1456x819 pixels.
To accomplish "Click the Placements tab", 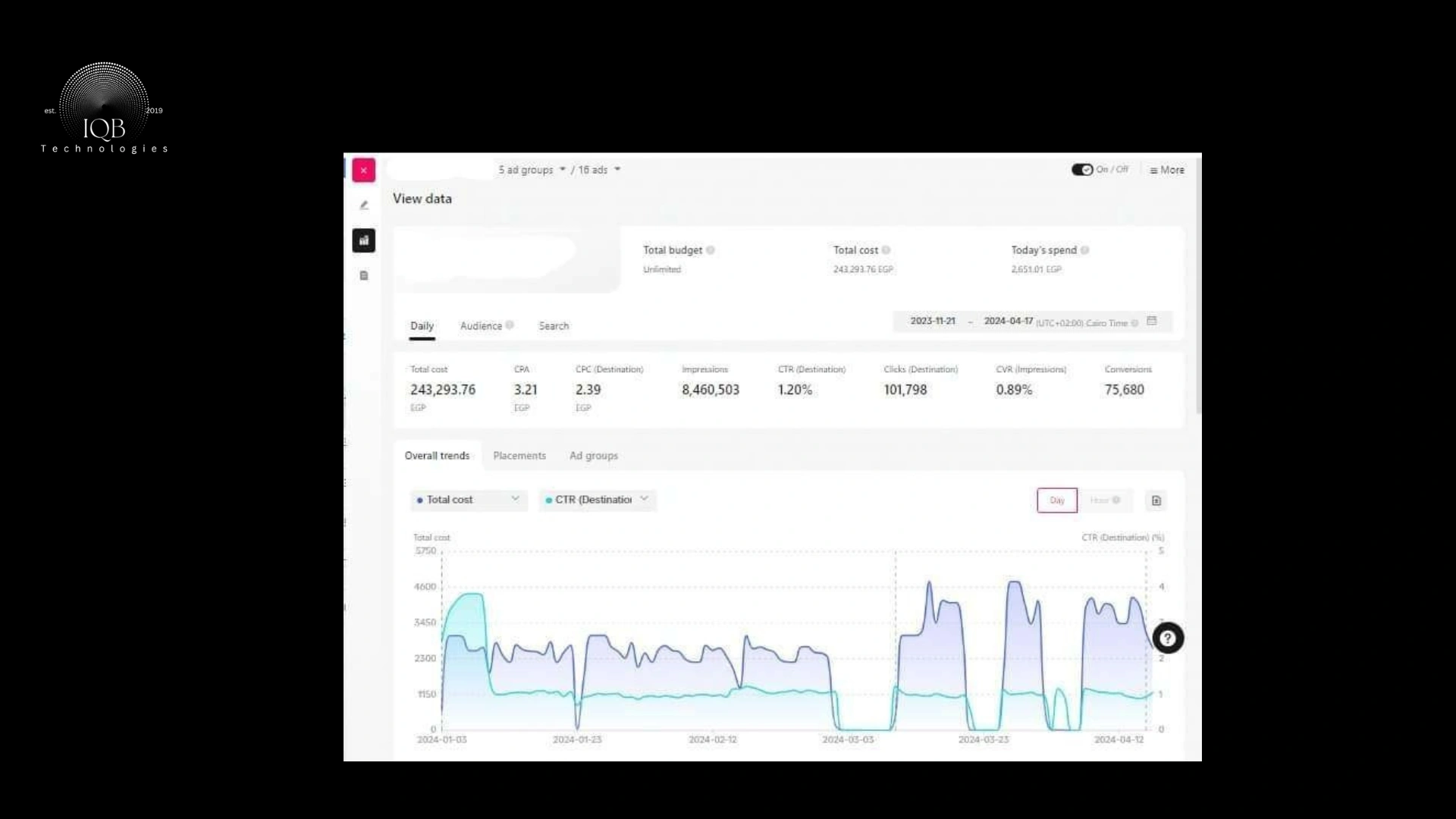I will coord(519,455).
